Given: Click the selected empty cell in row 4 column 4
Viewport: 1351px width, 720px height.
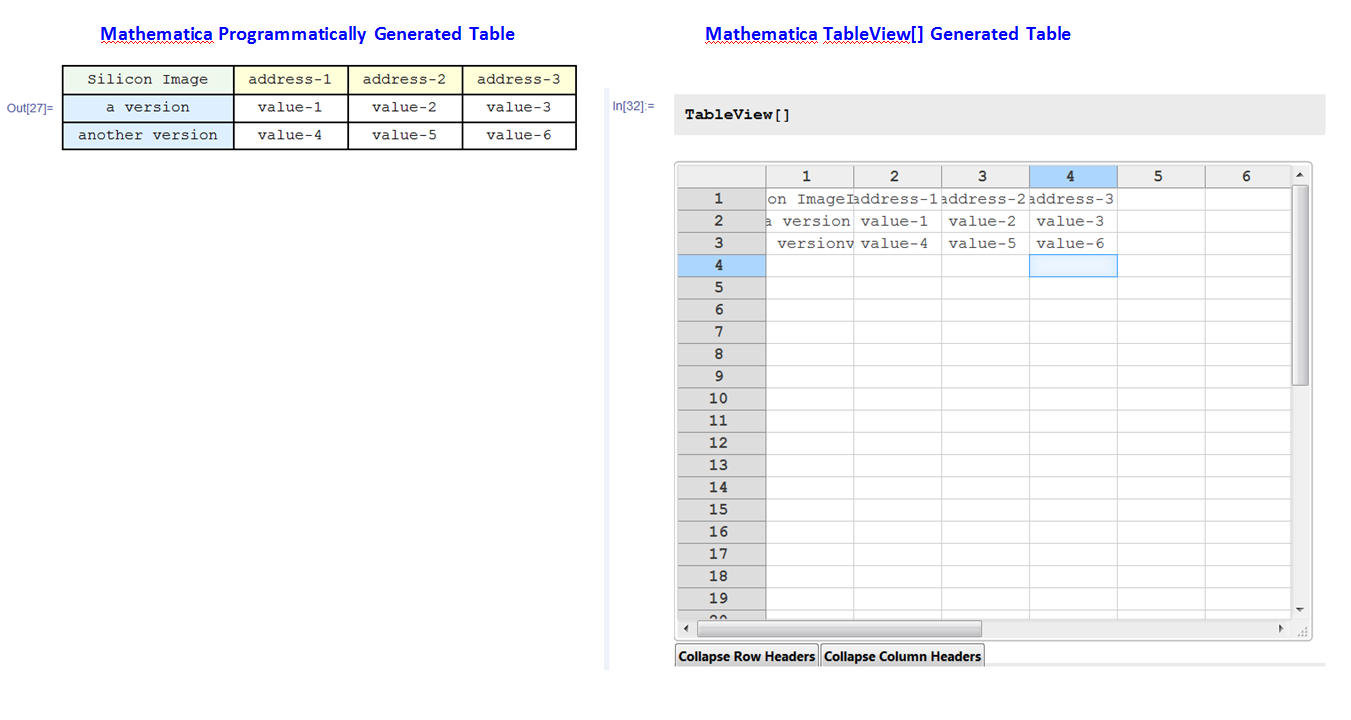Looking at the screenshot, I should pyautogui.click(x=1073, y=265).
